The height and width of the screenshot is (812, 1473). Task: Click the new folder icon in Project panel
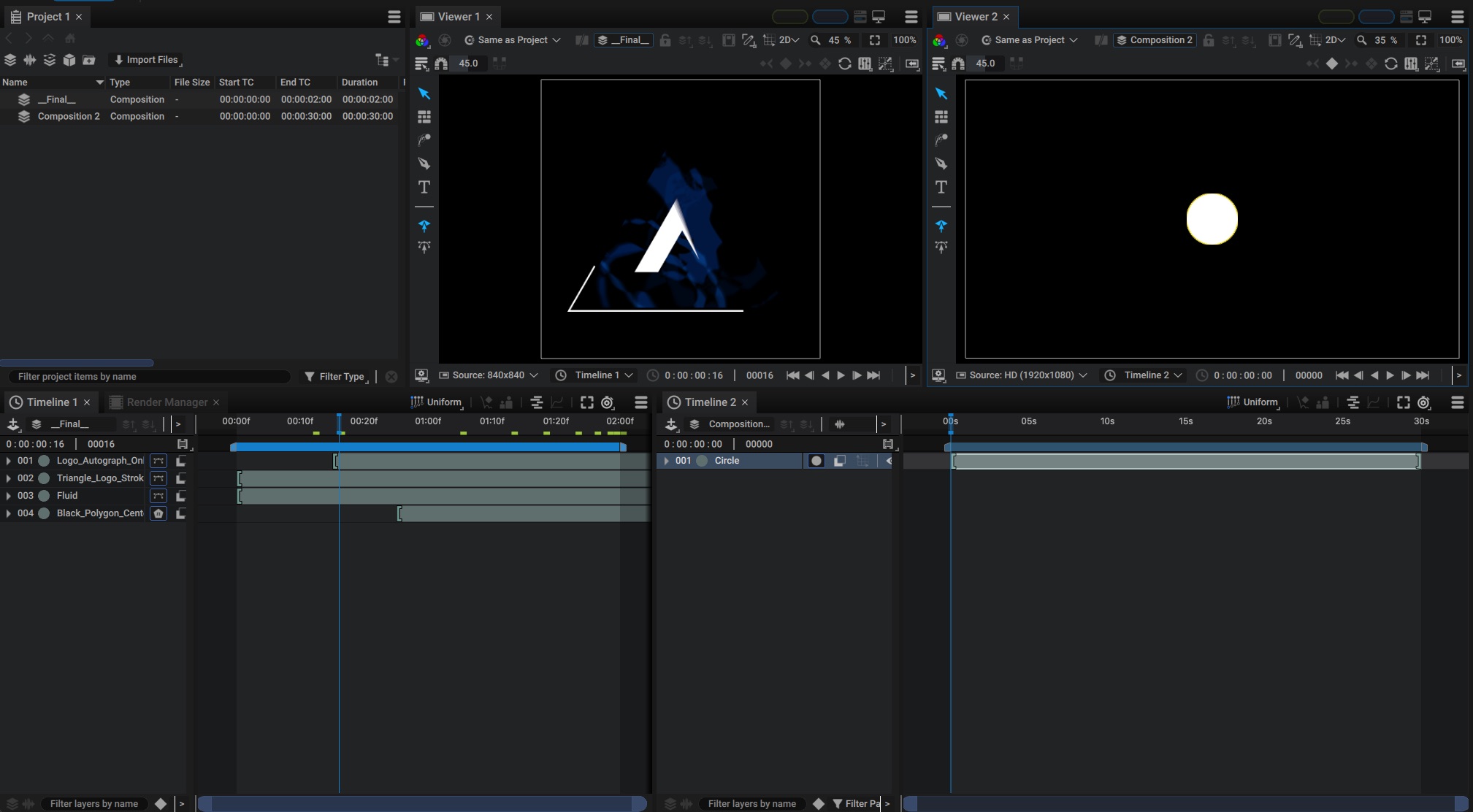[89, 60]
